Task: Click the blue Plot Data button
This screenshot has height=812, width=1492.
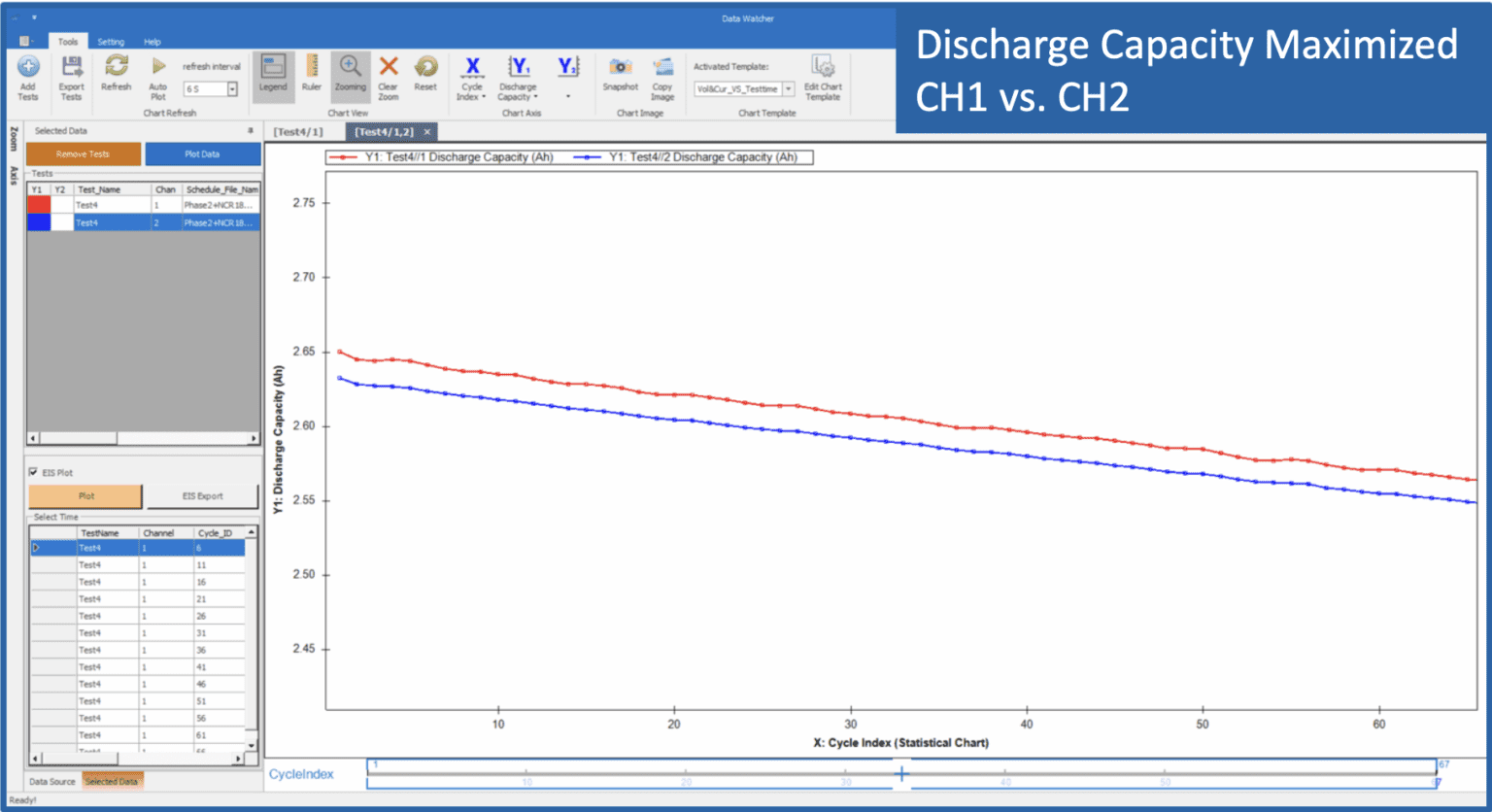Action: [x=202, y=154]
